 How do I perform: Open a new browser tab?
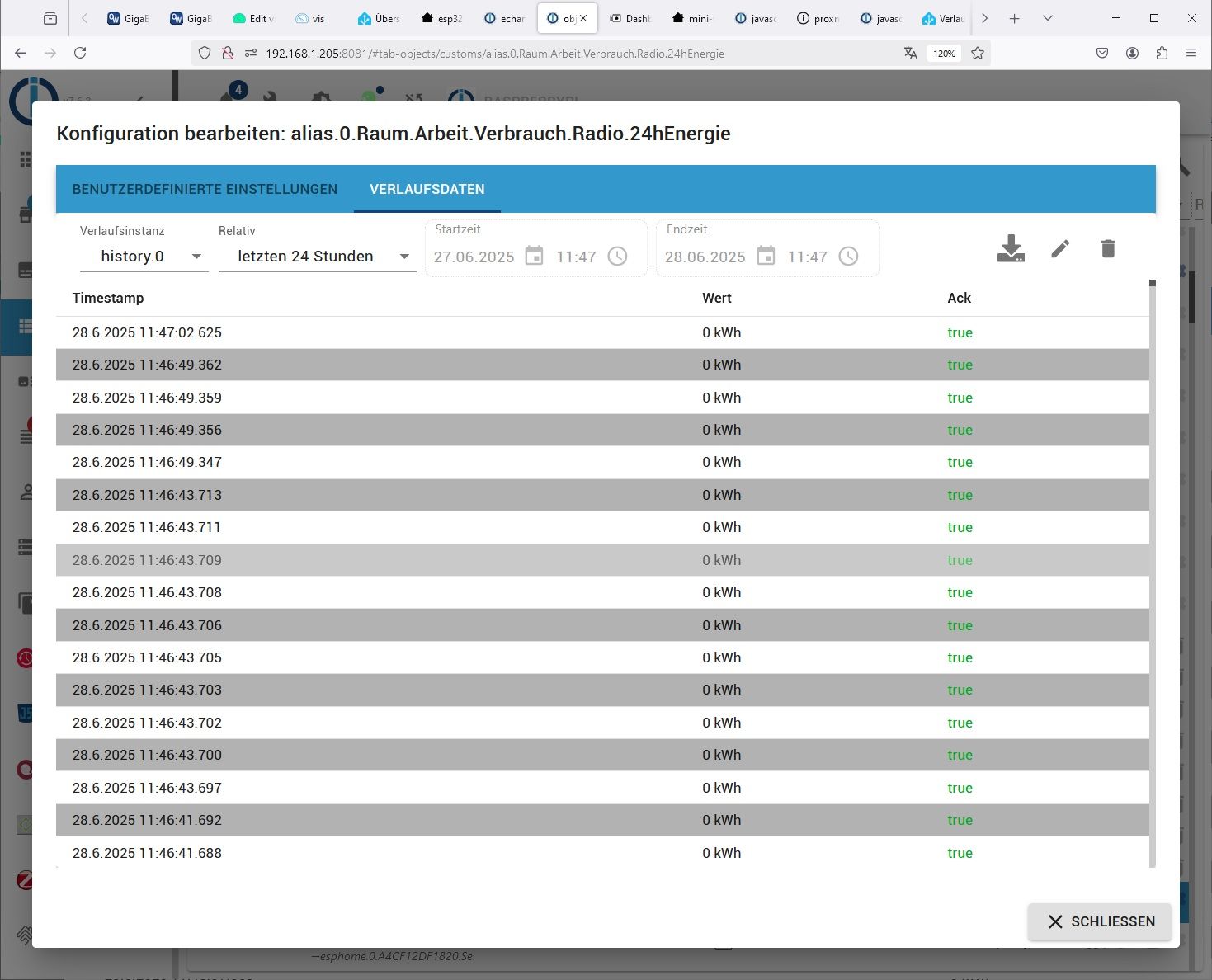click(x=1015, y=18)
